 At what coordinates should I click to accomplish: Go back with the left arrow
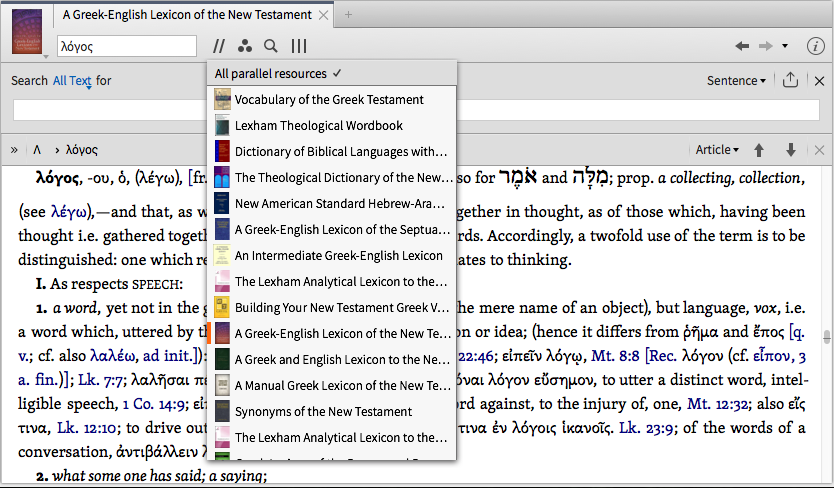(x=742, y=46)
